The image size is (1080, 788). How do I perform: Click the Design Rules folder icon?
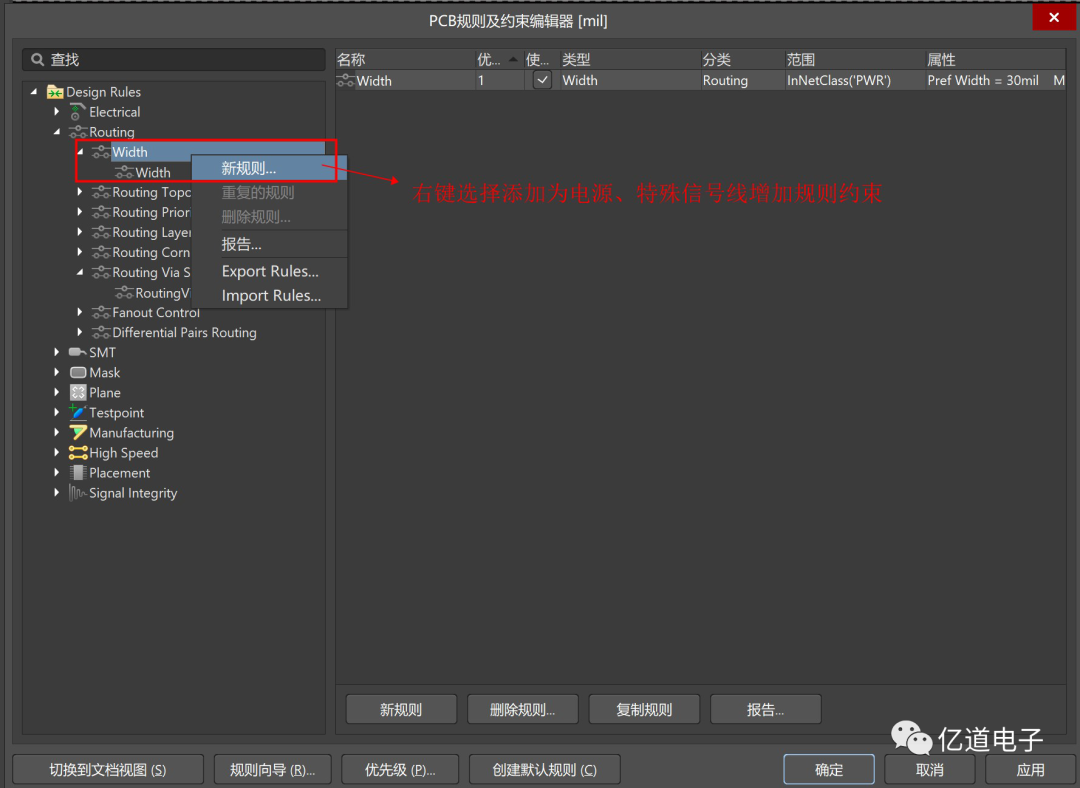coord(55,92)
